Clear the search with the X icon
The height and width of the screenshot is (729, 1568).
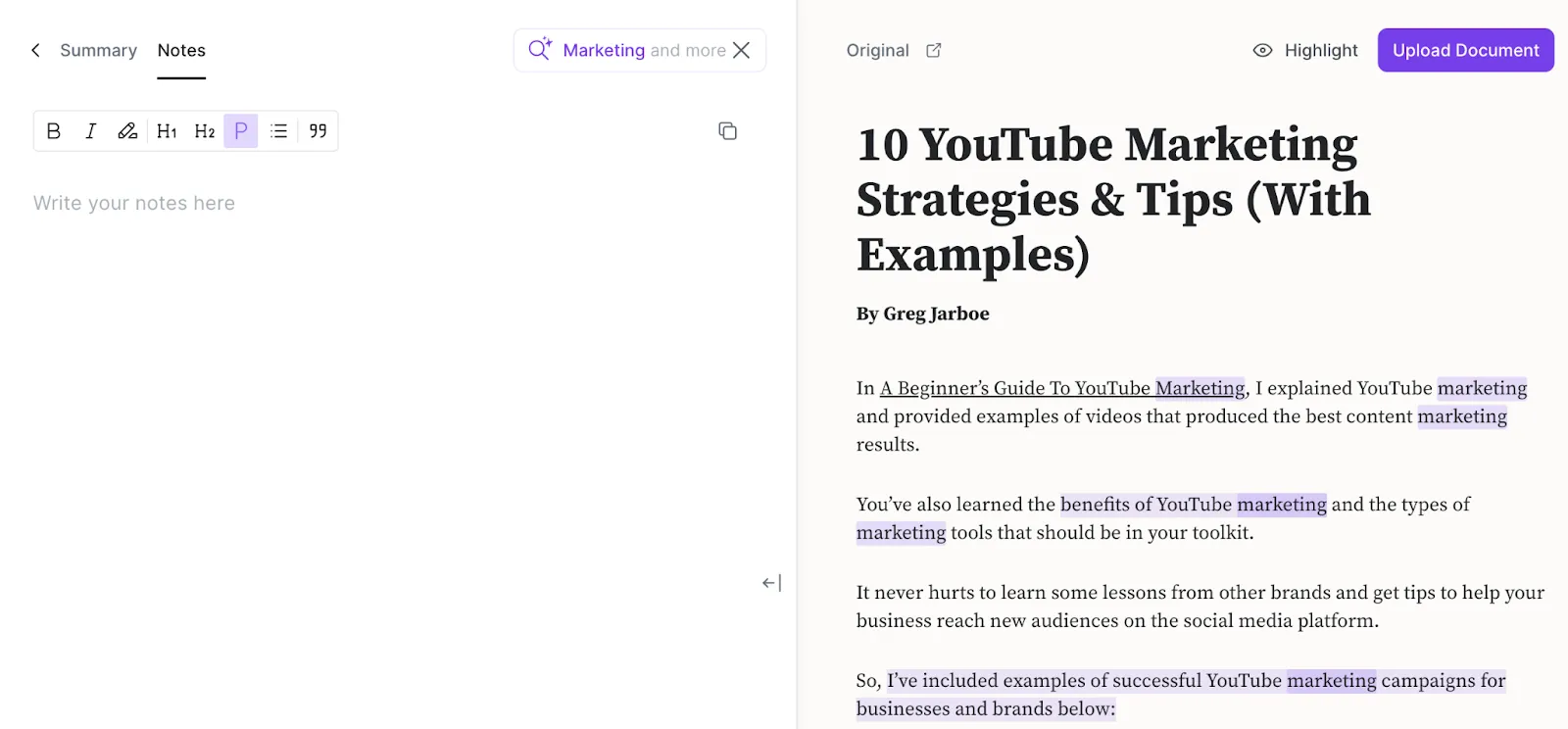(742, 50)
